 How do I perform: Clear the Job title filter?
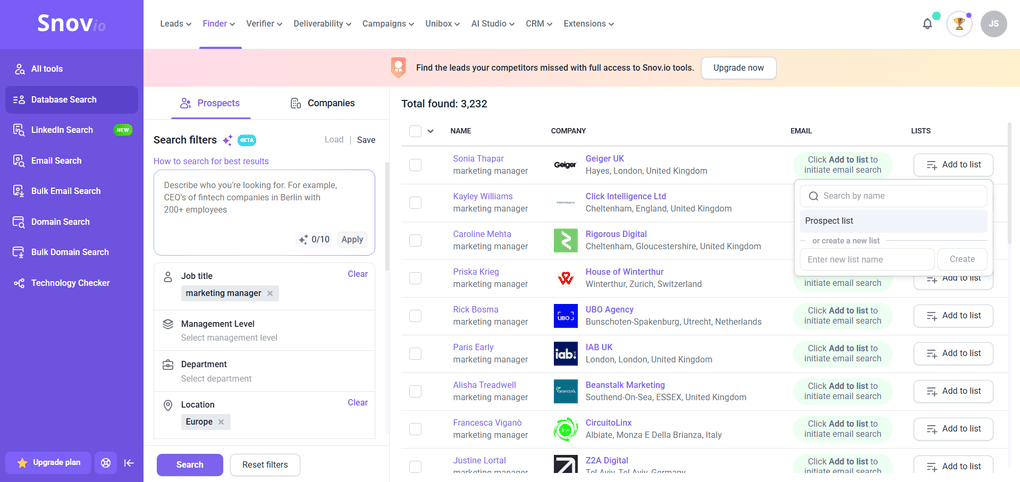click(x=357, y=274)
